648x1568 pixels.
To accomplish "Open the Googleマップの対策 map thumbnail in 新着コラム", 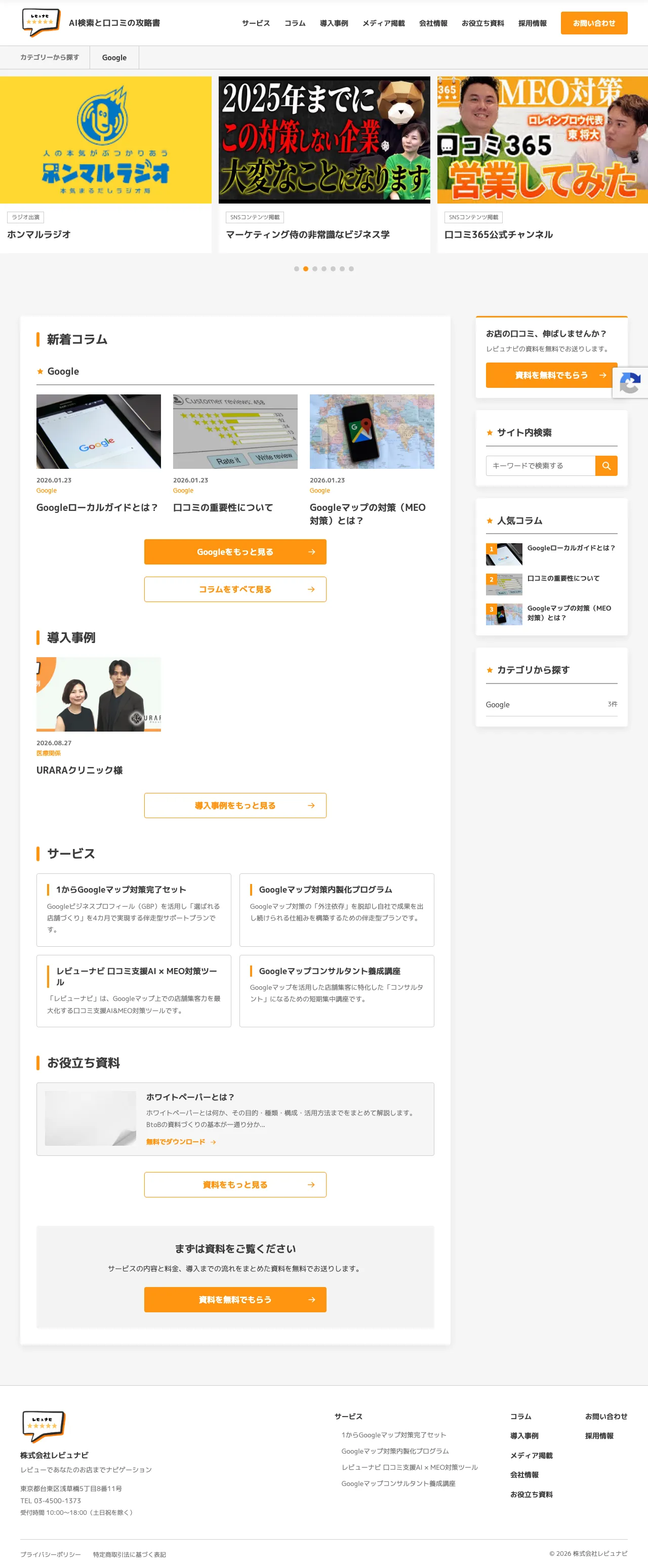I will point(372,431).
